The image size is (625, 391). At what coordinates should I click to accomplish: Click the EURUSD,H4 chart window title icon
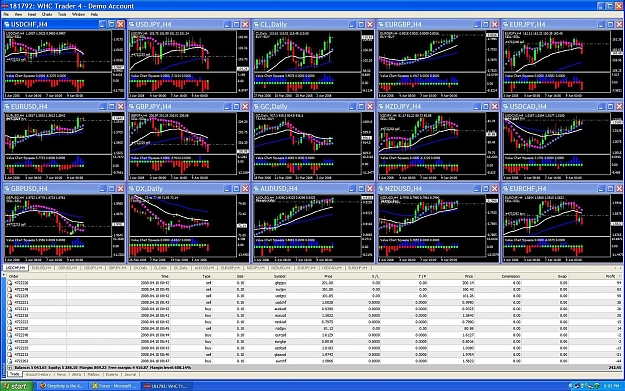7,106
